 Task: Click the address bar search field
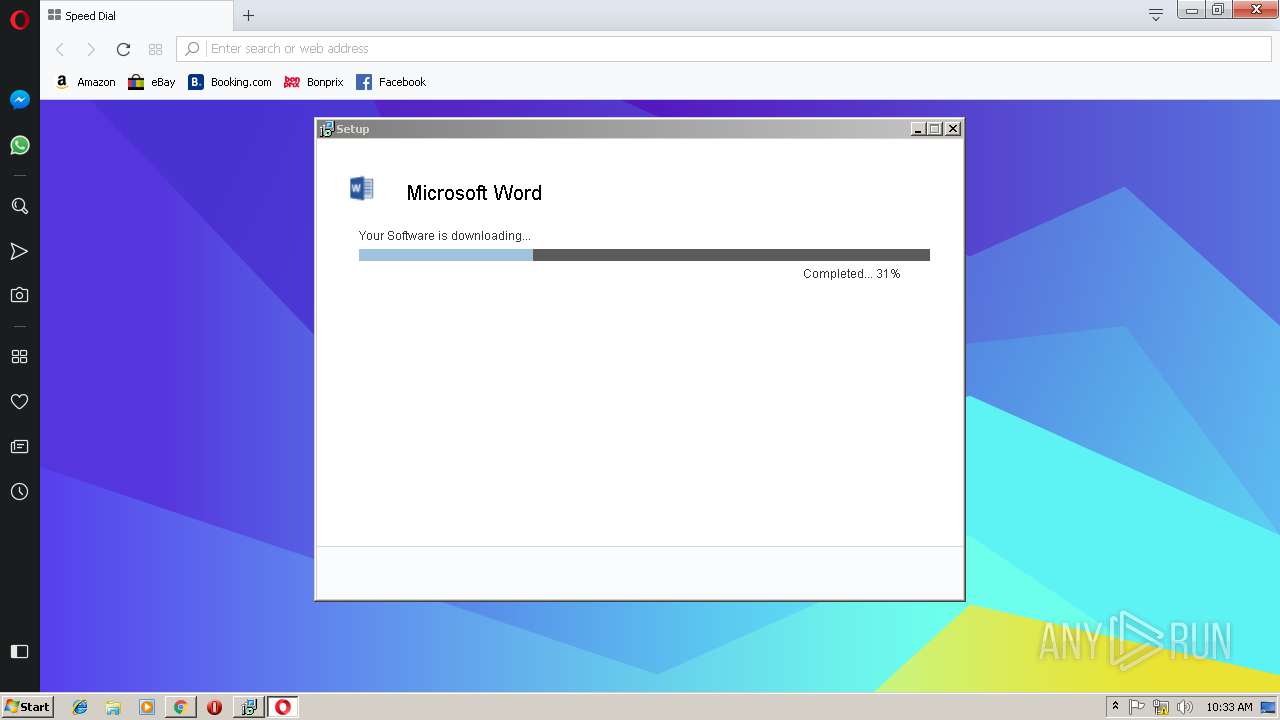pyautogui.click(x=725, y=48)
